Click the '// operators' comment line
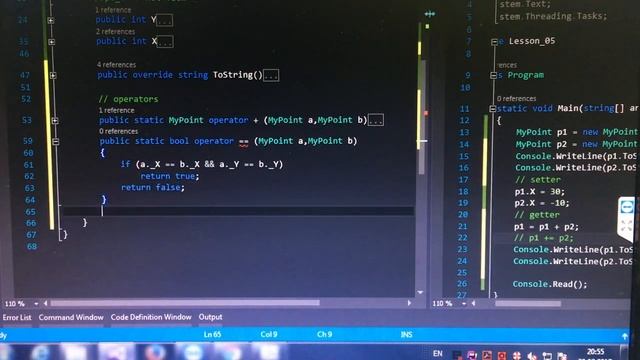The width and height of the screenshot is (640, 360). pos(128,99)
